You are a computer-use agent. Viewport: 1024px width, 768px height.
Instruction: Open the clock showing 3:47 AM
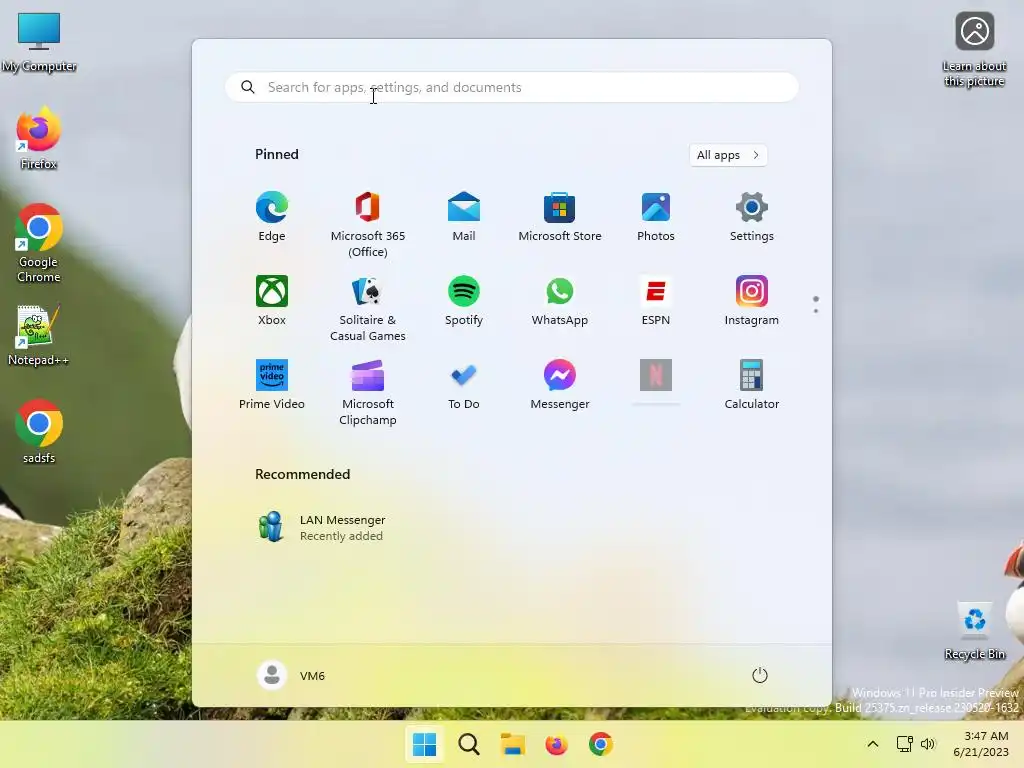click(x=981, y=744)
